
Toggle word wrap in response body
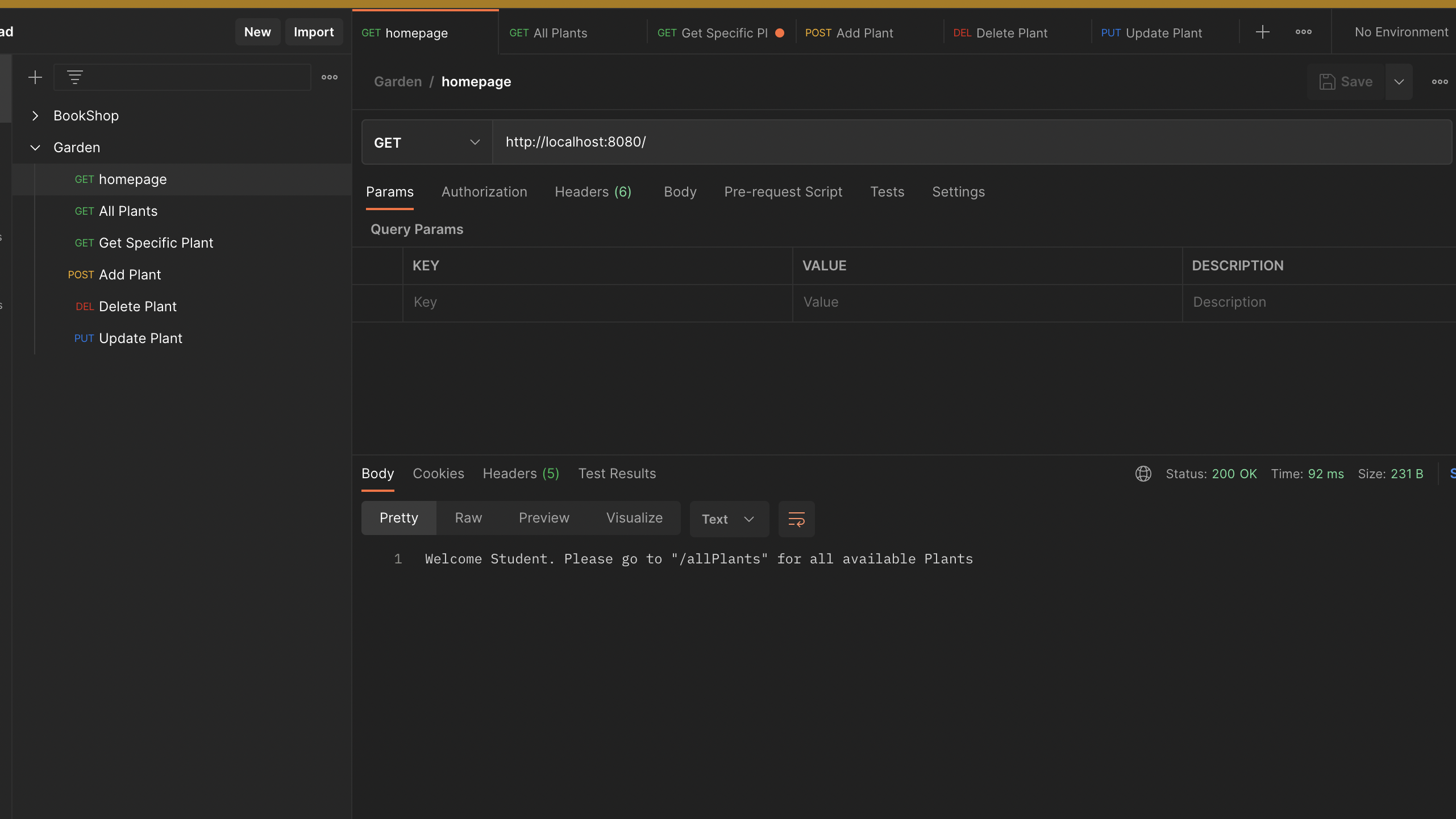796,519
